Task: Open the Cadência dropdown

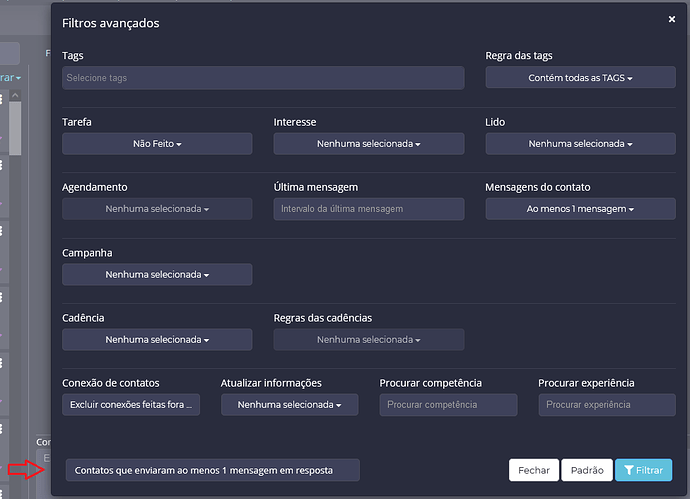Action: coord(157,339)
